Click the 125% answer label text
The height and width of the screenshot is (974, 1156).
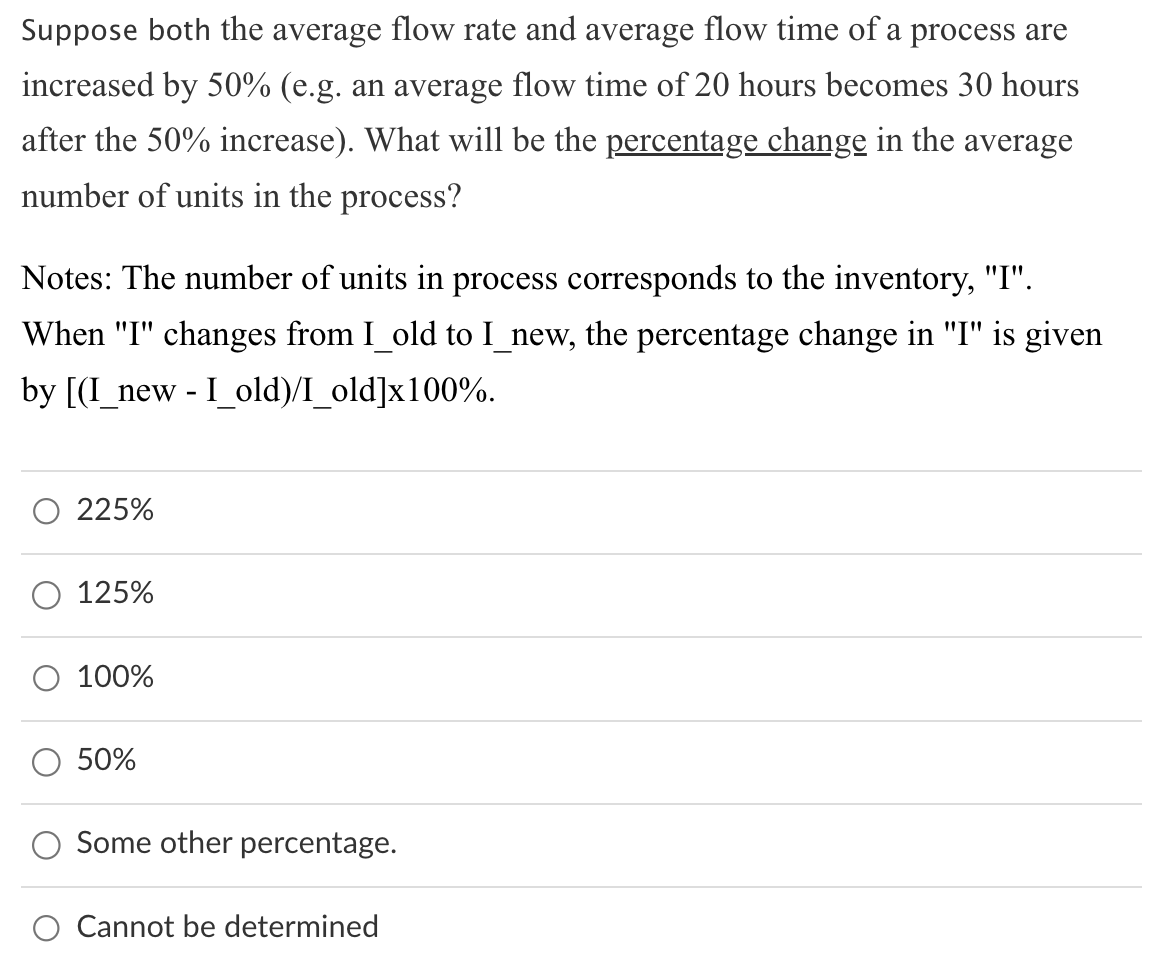114,595
